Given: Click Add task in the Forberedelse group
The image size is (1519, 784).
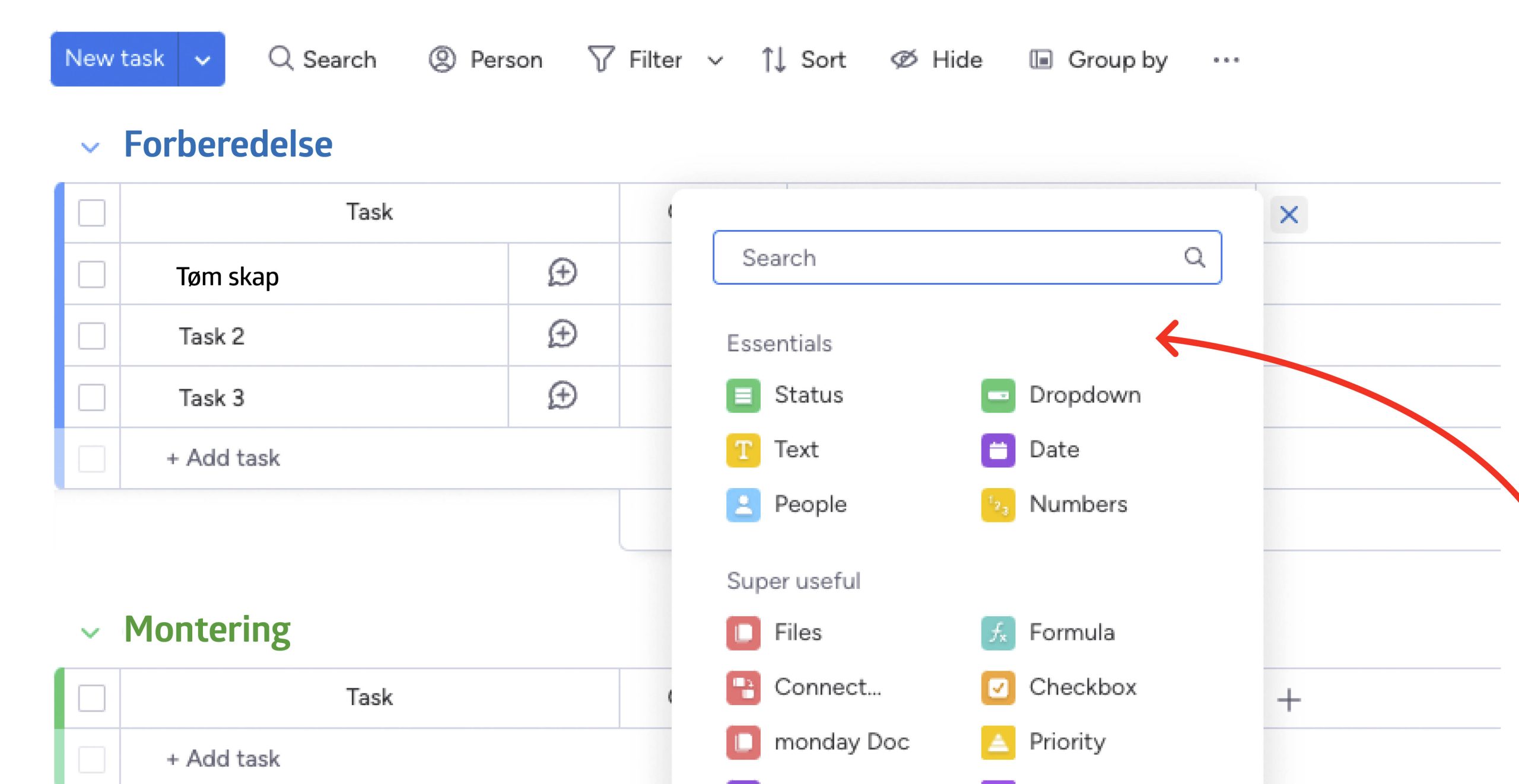Looking at the screenshot, I should tap(224, 458).
